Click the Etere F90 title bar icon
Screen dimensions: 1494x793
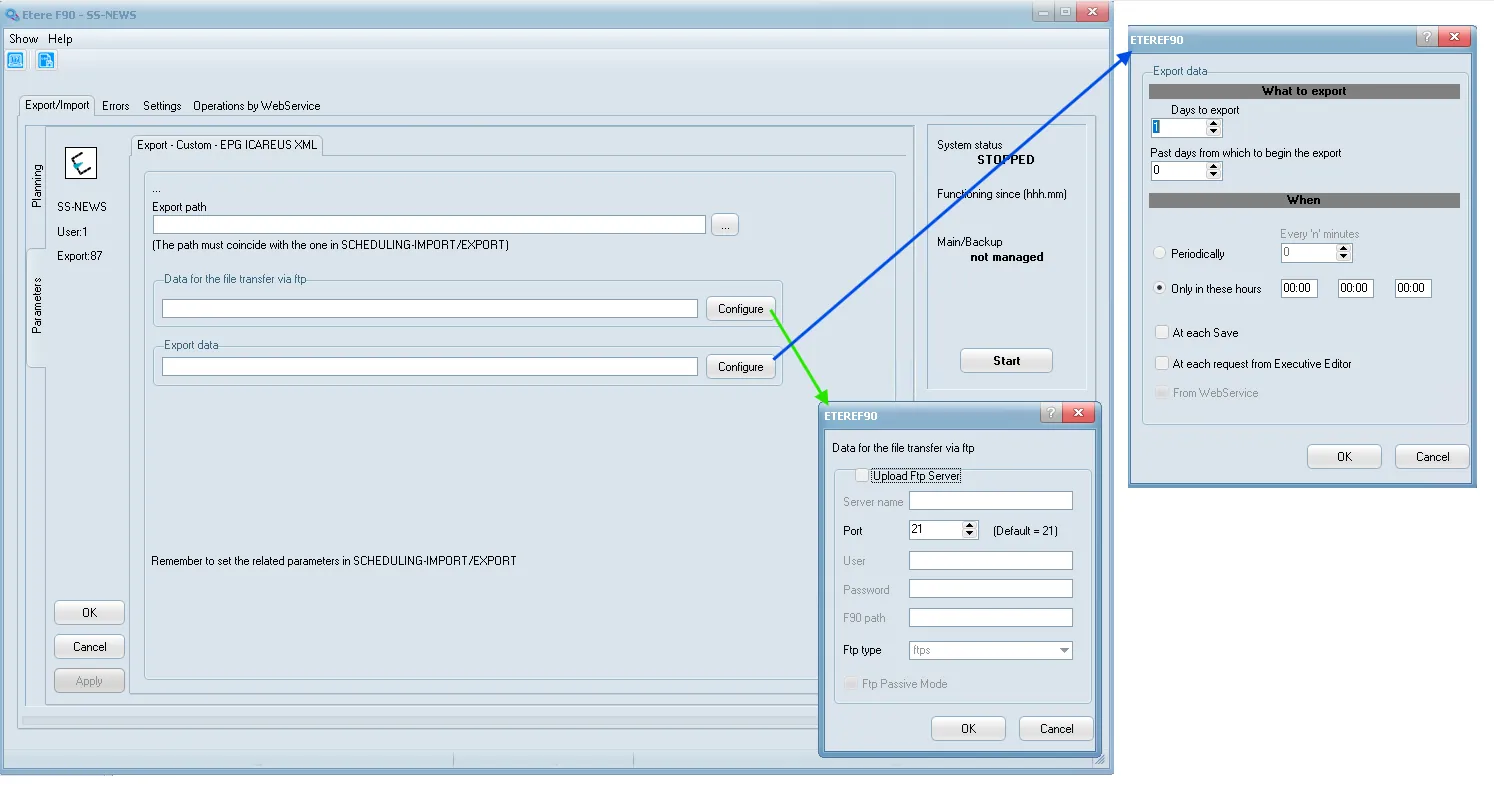coord(12,14)
